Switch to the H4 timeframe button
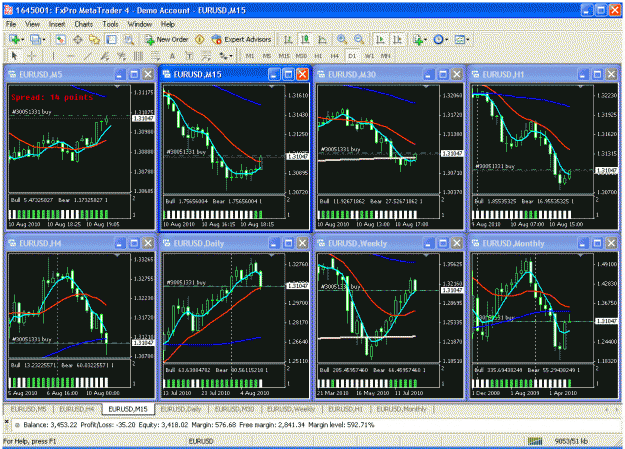The height and width of the screenshot is (449, 625). [335, 56]
